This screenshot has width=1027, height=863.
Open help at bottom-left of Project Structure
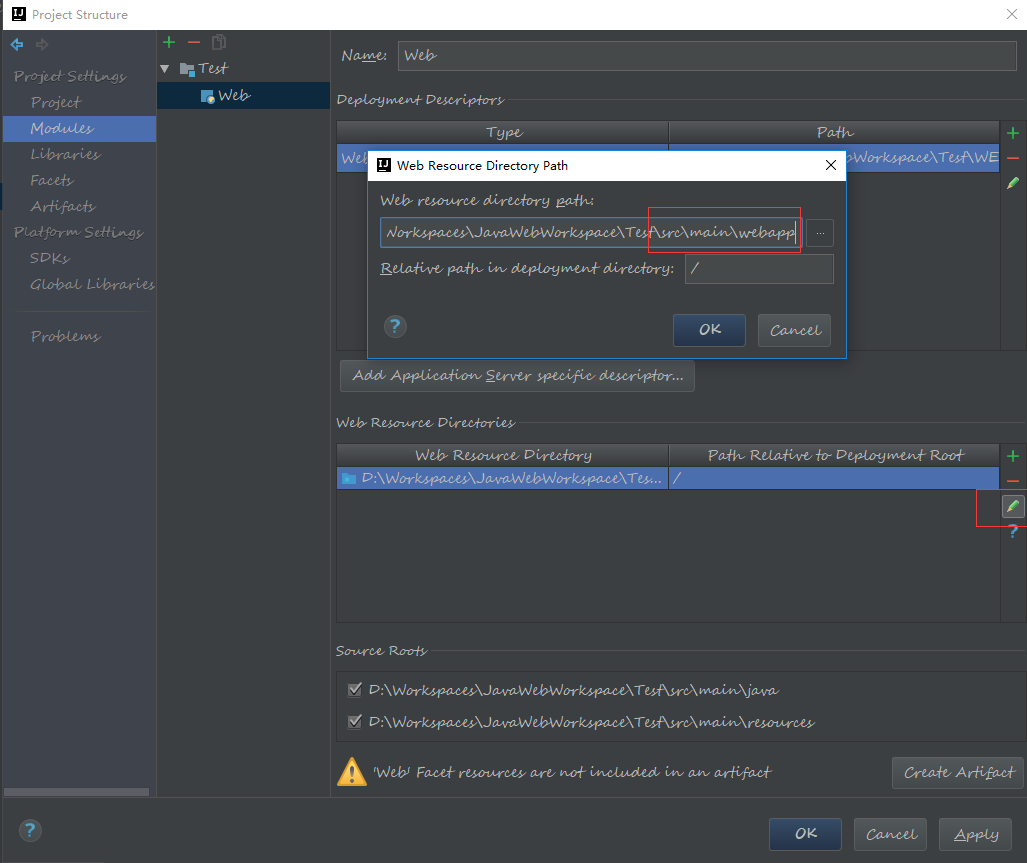[x=30, y=830]
